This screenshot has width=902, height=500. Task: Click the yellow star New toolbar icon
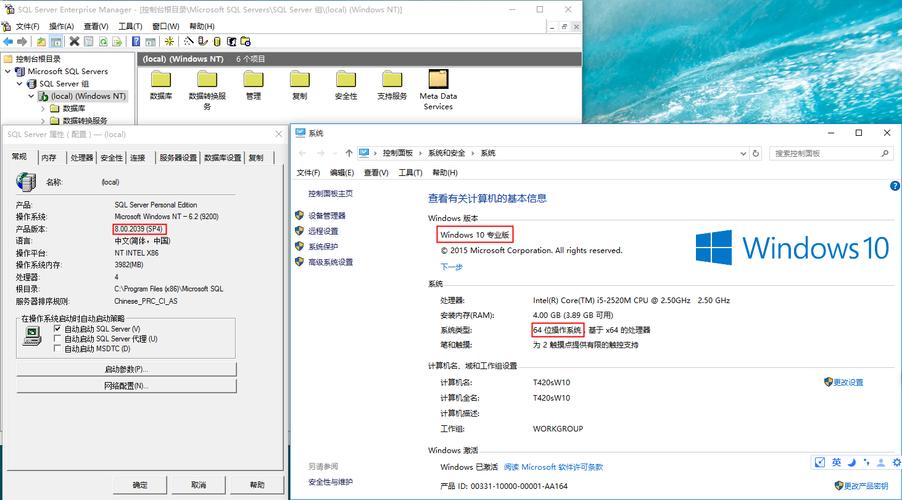(x=169, y=41)
